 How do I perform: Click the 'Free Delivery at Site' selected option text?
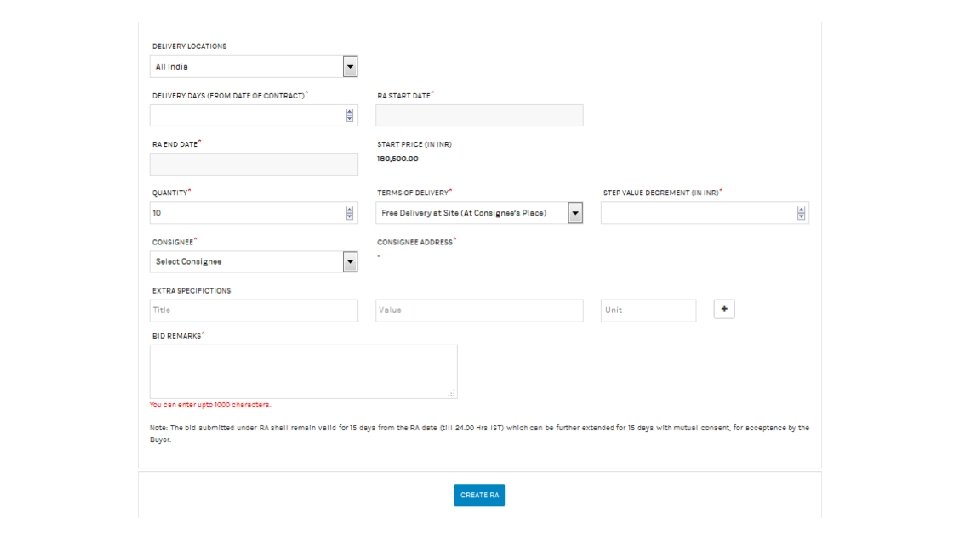(464, 213)
